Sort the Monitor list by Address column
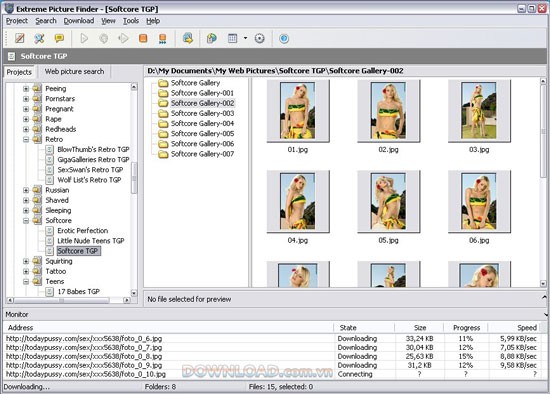This screenshot has width=550, height=394. pyautogui.click(x=168, y=328)
